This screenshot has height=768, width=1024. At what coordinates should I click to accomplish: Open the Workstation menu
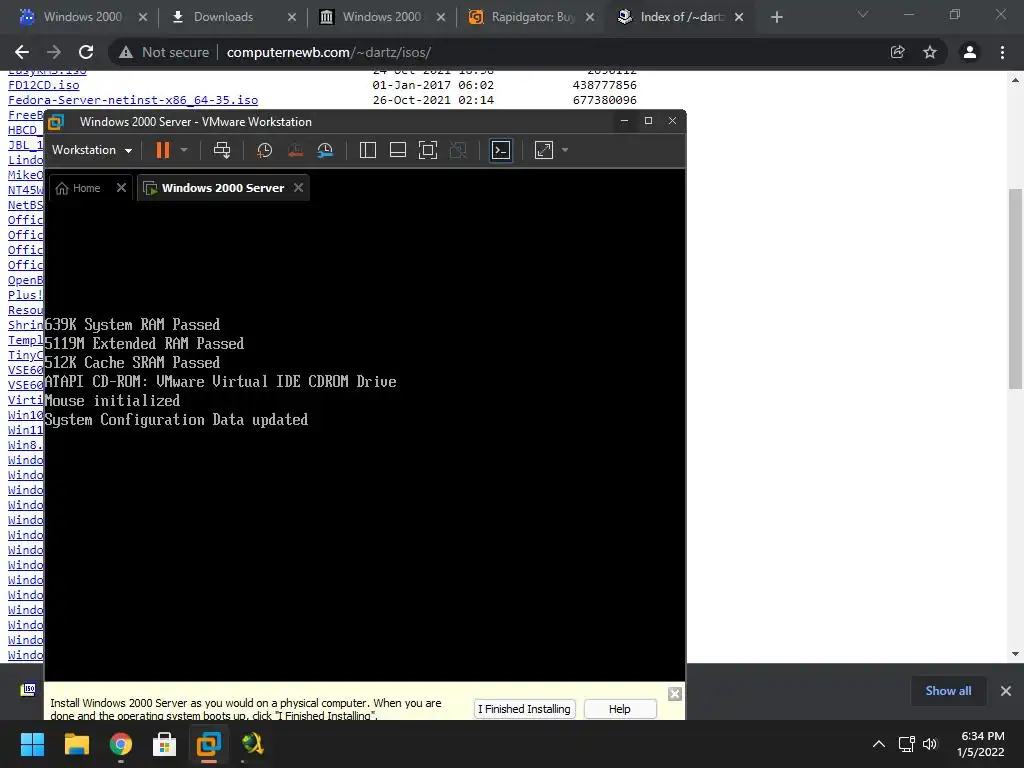[92, 150]
